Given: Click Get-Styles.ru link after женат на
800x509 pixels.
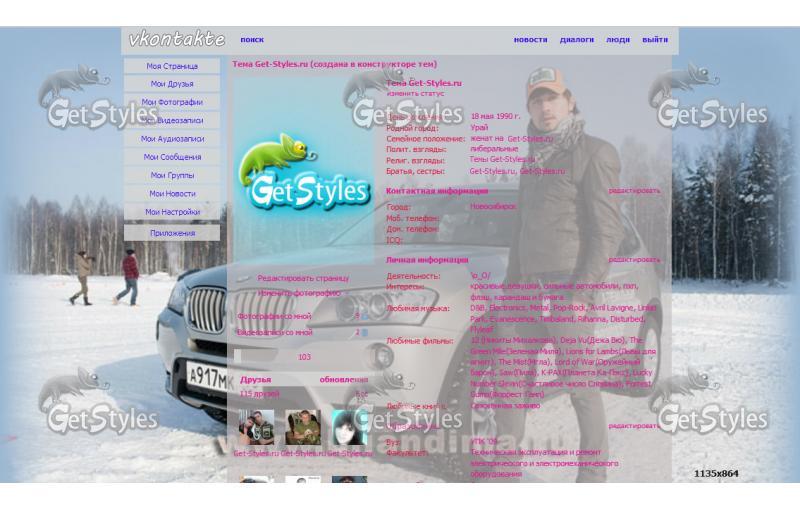Looking at the screenshot, I should pyautogui.click(x=530, y=138).
